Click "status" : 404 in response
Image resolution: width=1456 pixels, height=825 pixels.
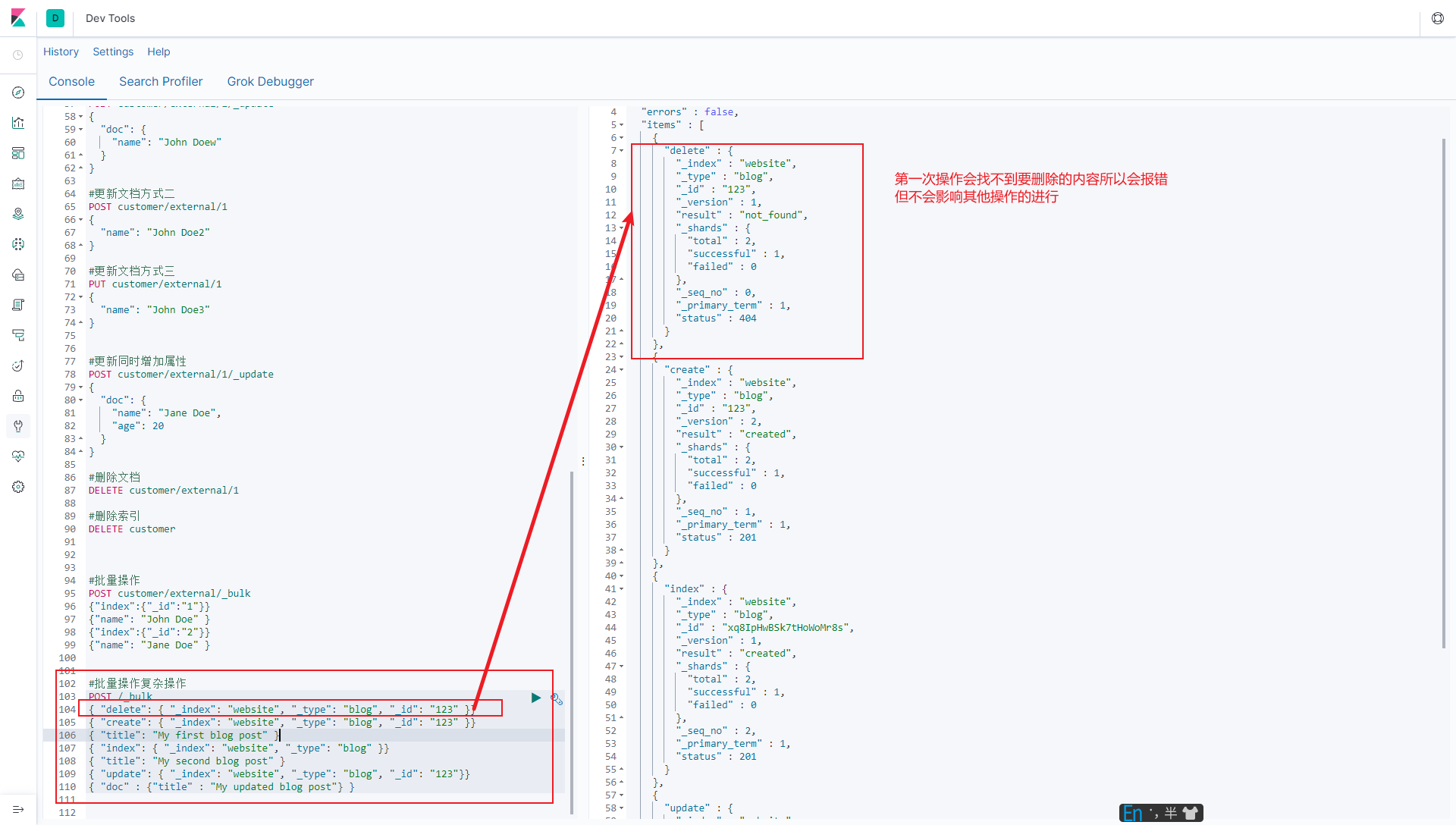coord(716,318)
